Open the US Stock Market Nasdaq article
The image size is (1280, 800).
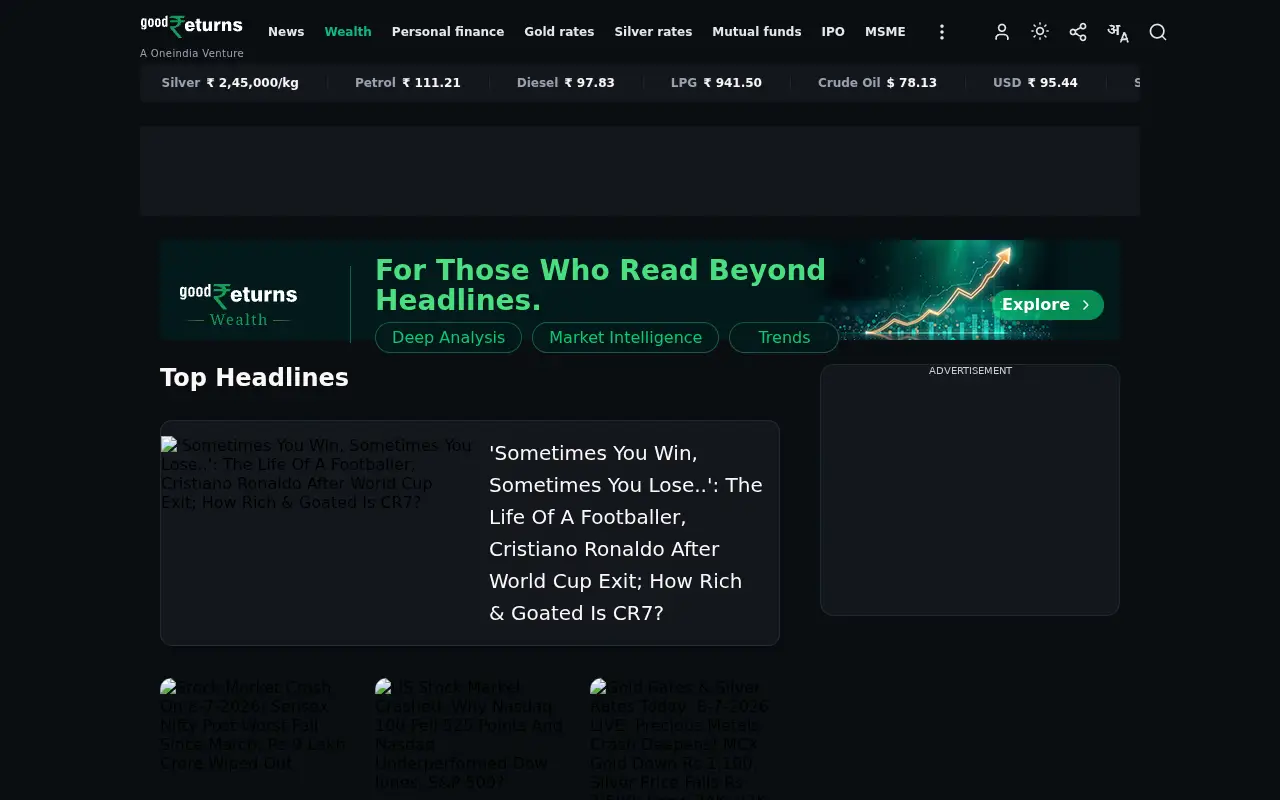pyautogui.click(x=472, y=735)
